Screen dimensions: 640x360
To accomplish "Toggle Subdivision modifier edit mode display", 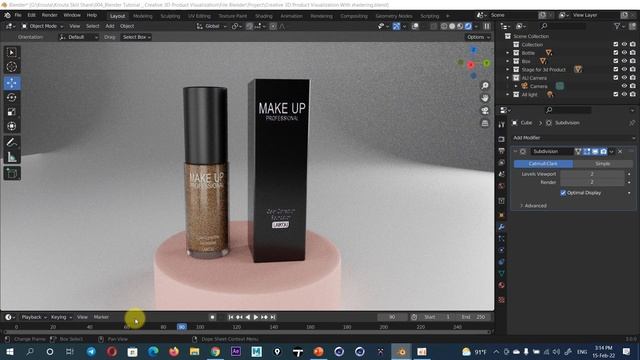I will pyautogui.click(x=587, y=151).
